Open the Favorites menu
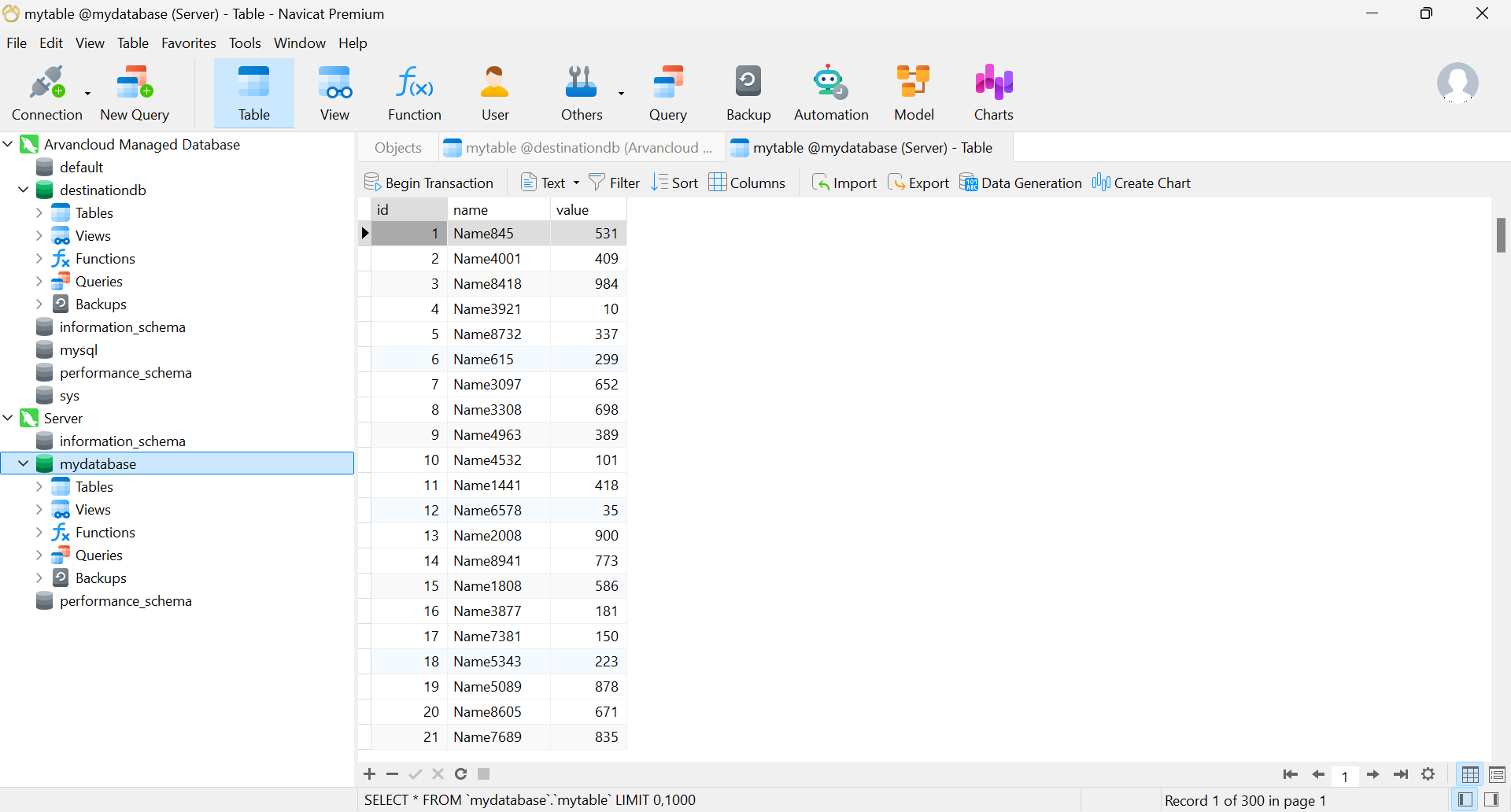The image size is (1511, 812). 188,43
